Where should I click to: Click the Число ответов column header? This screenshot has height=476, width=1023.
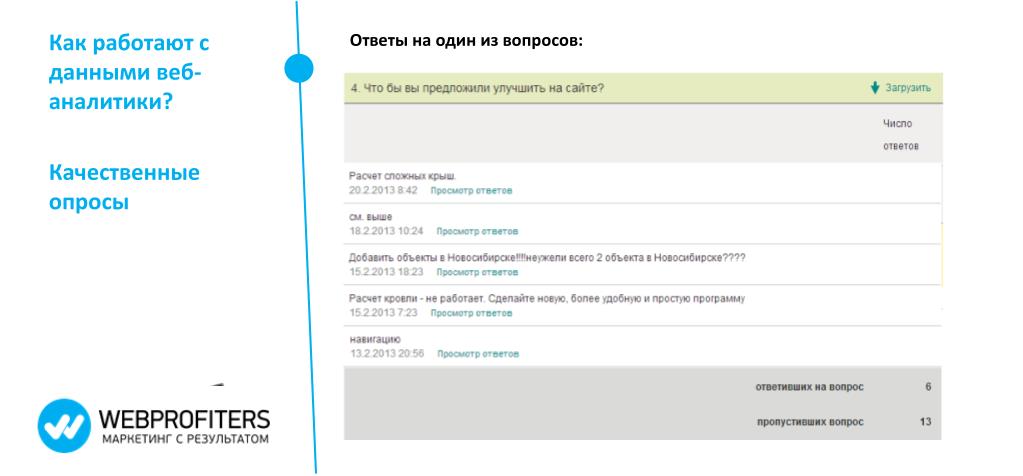(x=901, y=135)
